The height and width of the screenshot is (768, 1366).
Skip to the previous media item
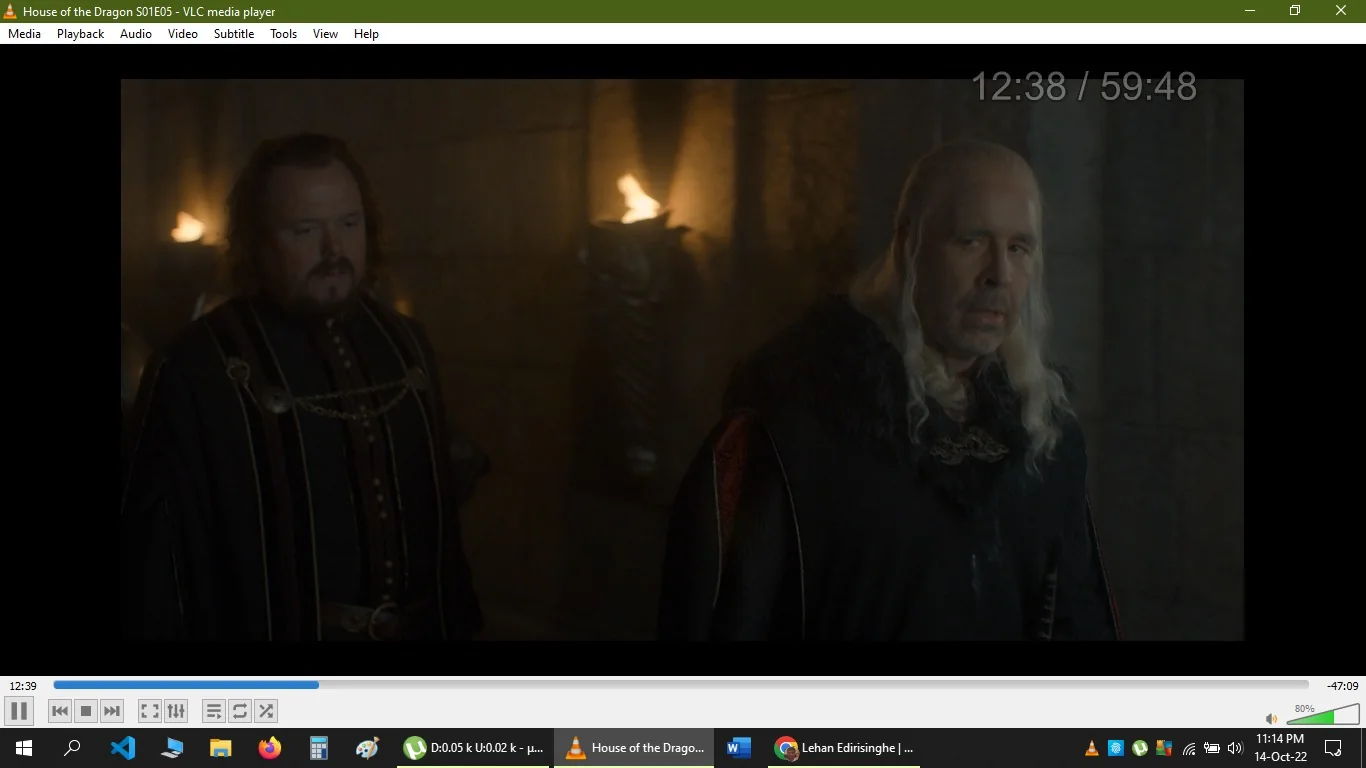[60, 711]
